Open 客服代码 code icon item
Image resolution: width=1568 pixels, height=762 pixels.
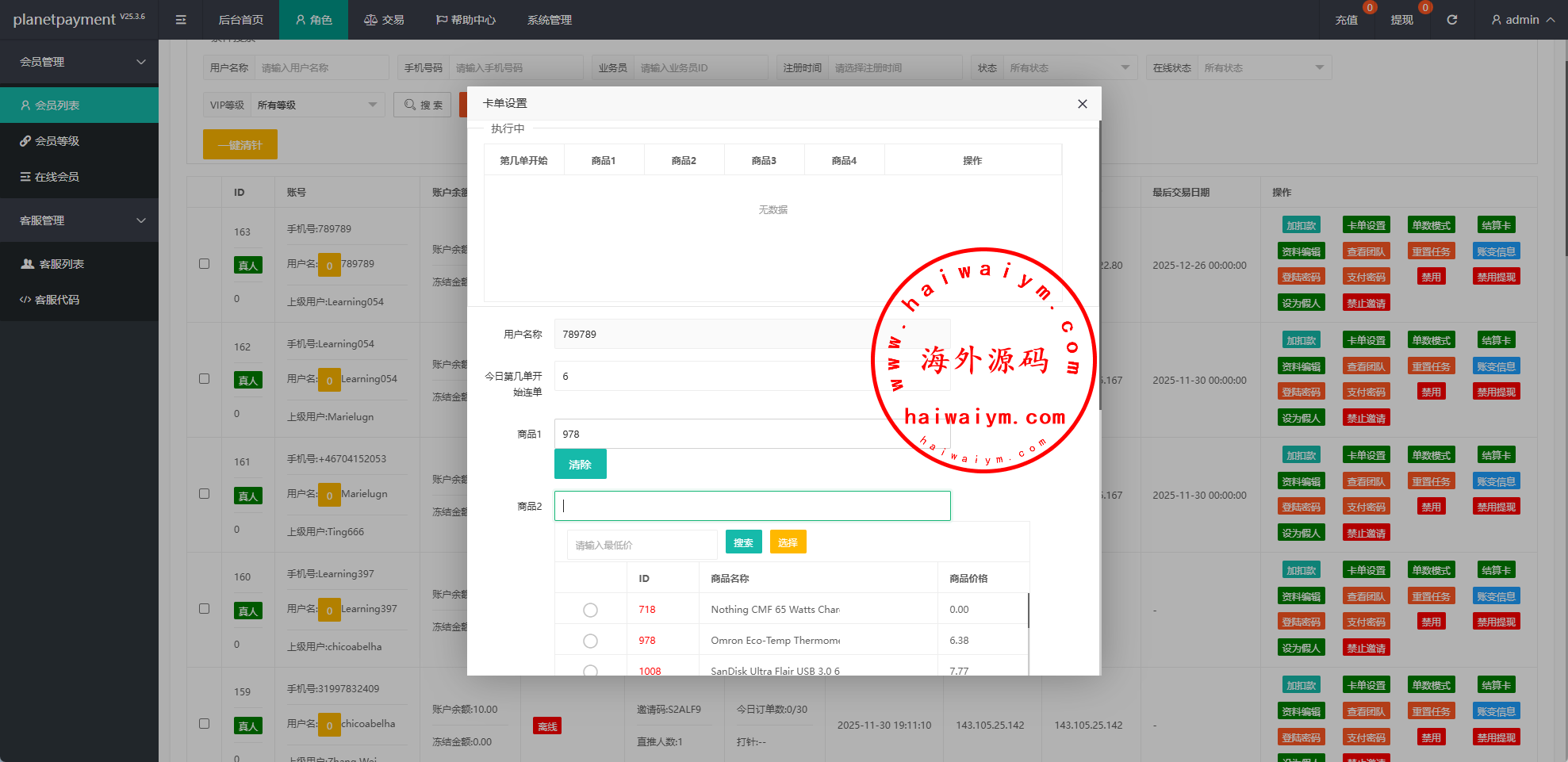[25, 300]
